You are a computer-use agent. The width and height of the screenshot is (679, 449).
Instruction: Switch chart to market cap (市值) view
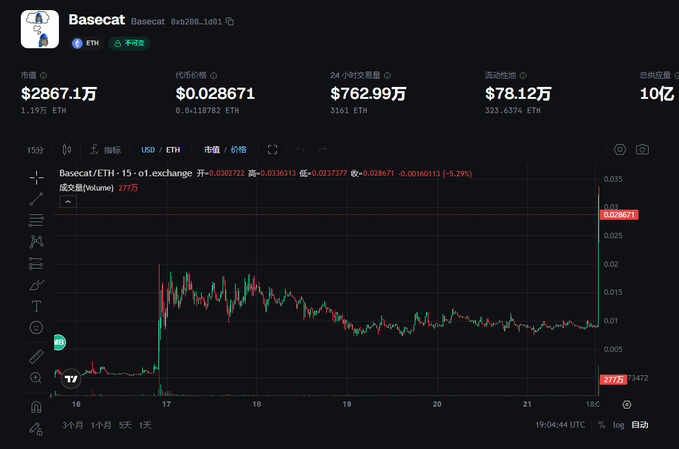pos(212,150)
